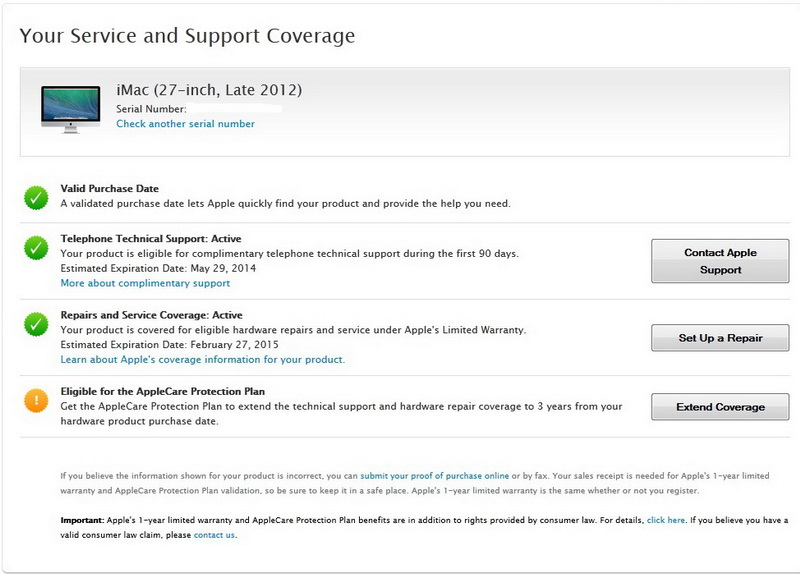Open the Check another serial number link
800x574 pixels.
(x=185, y=124)
